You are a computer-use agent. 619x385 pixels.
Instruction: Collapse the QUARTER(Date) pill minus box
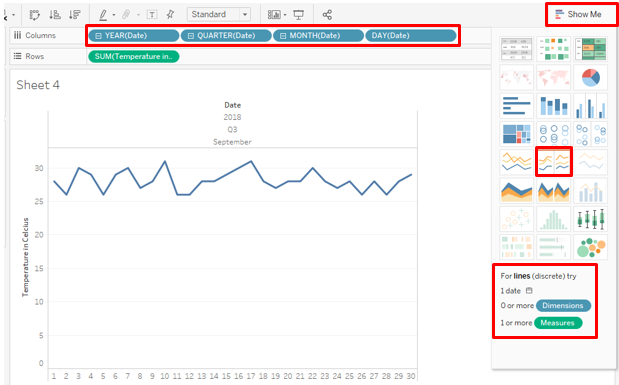191,36
